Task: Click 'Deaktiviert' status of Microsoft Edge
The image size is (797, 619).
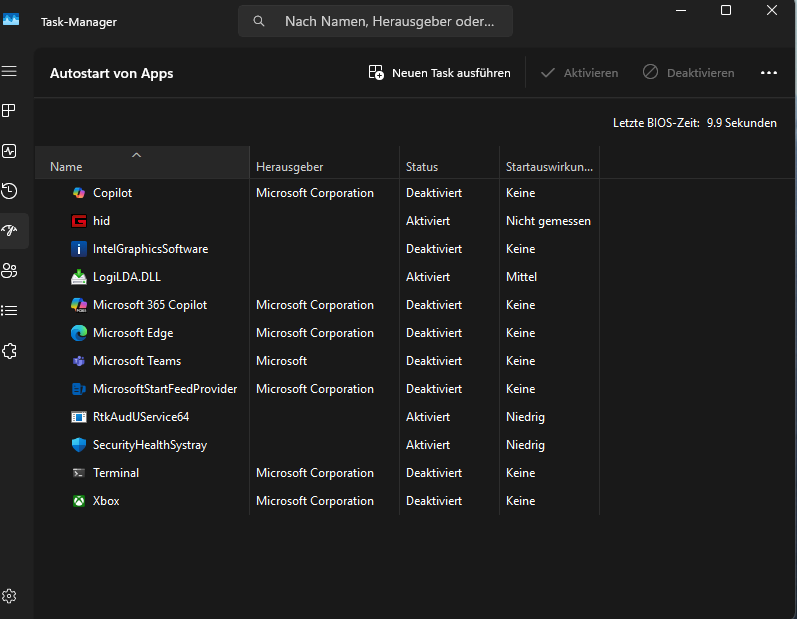Action: (x=434, y=333)
